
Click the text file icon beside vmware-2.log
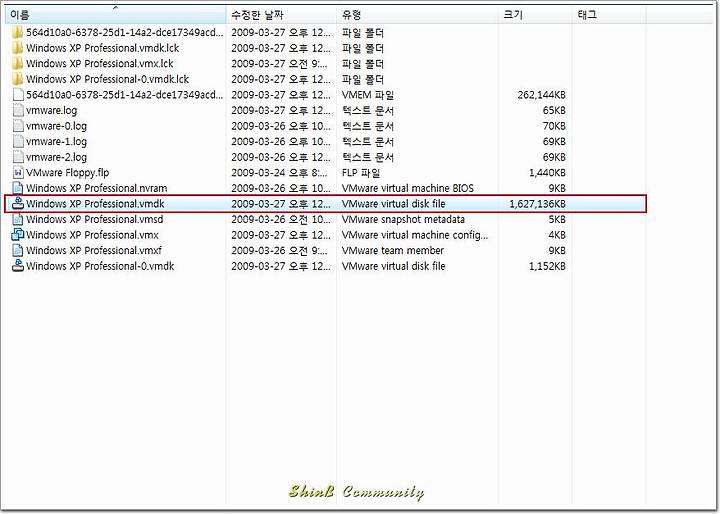pyautogui.click(x=18, y=157)
